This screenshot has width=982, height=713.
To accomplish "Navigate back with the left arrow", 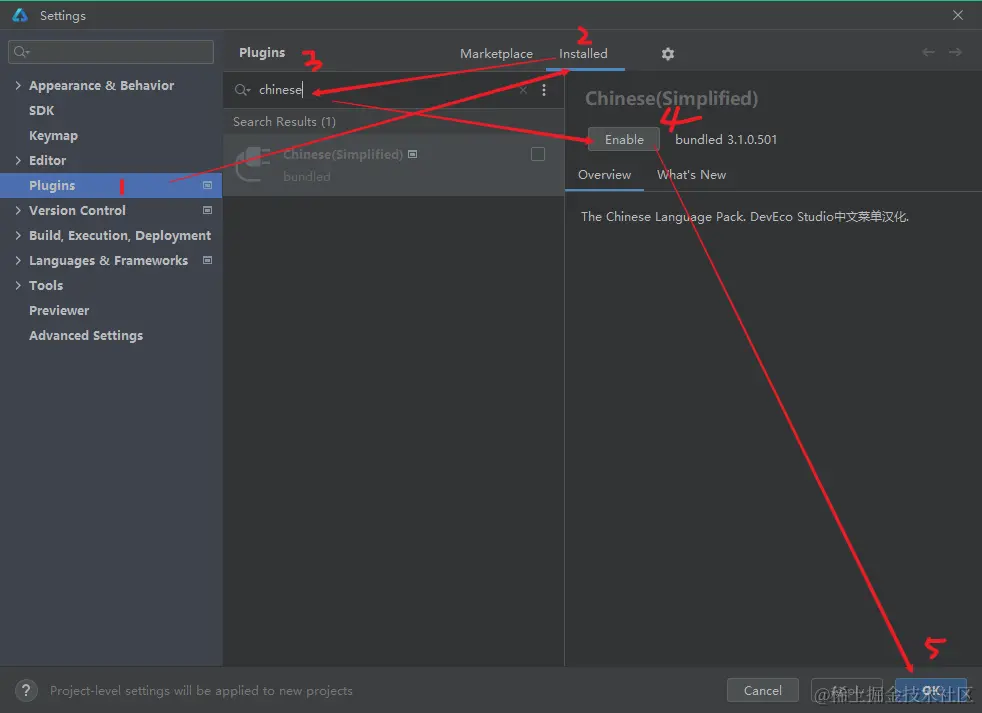I will pyautogui.click(x=928, y=52).
